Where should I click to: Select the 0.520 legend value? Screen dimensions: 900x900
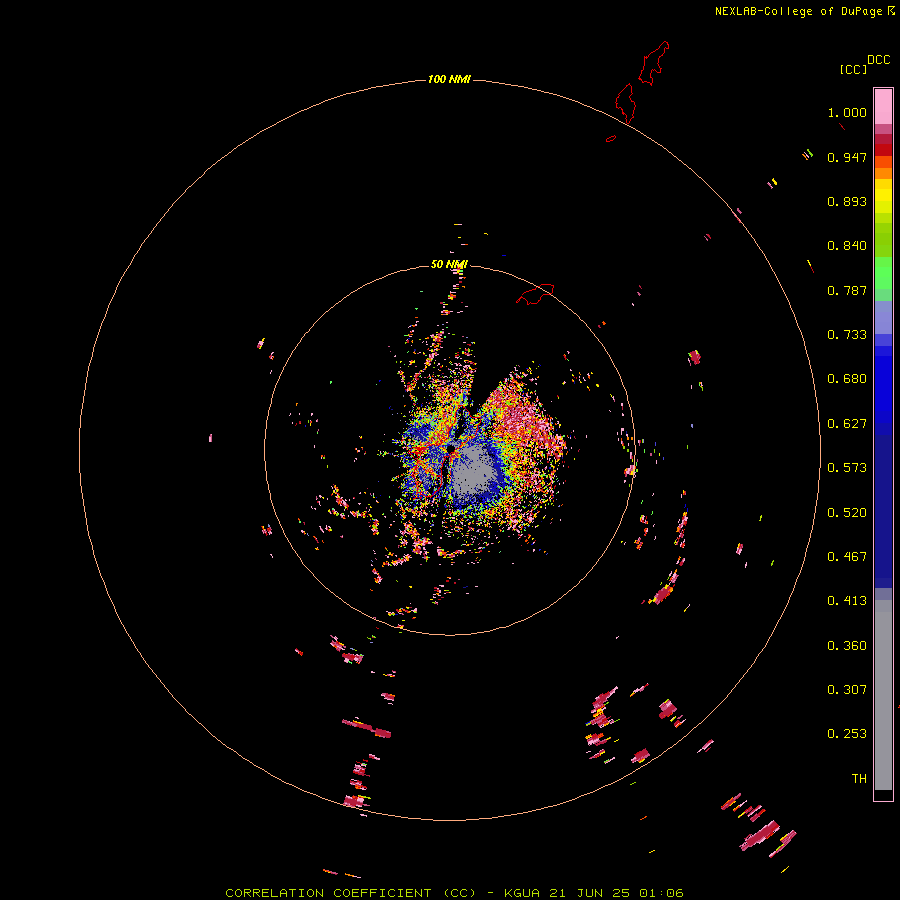click(847, 513)
